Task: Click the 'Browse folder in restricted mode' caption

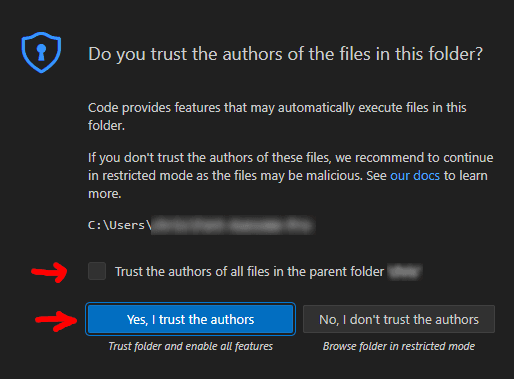Action: [x=399, y=346]
